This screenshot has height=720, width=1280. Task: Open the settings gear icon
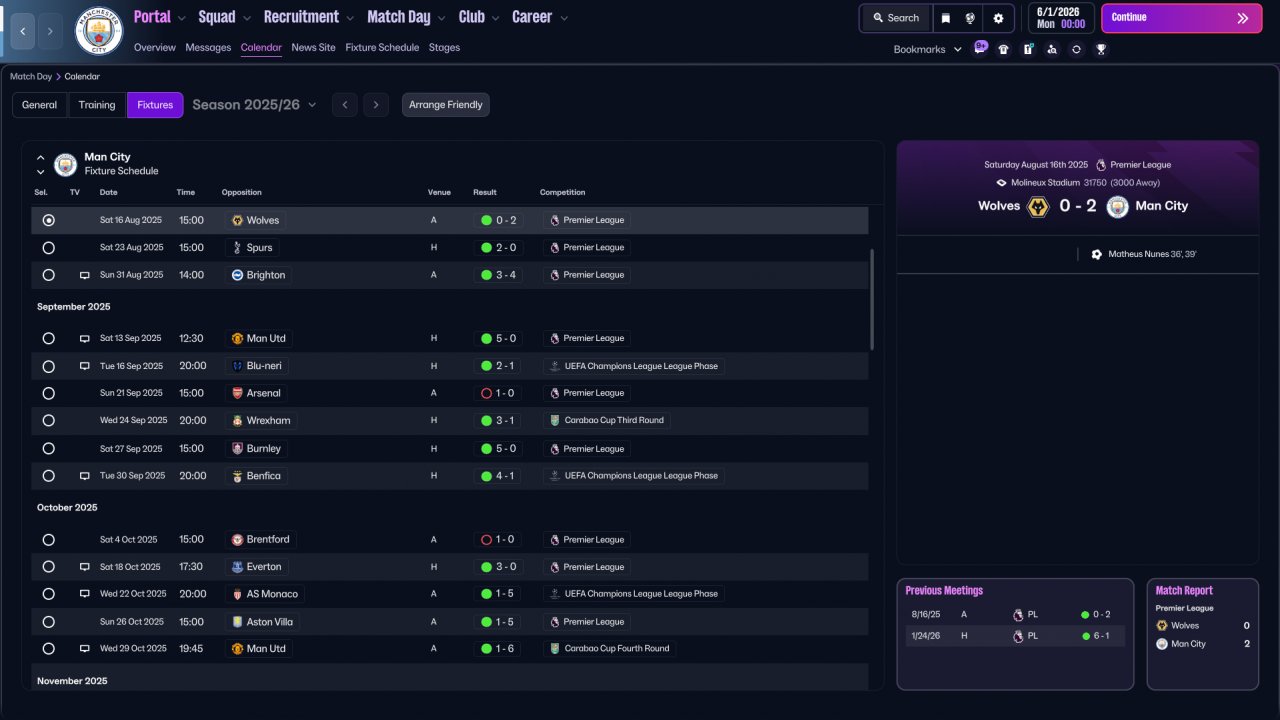(x=998, y=18)
